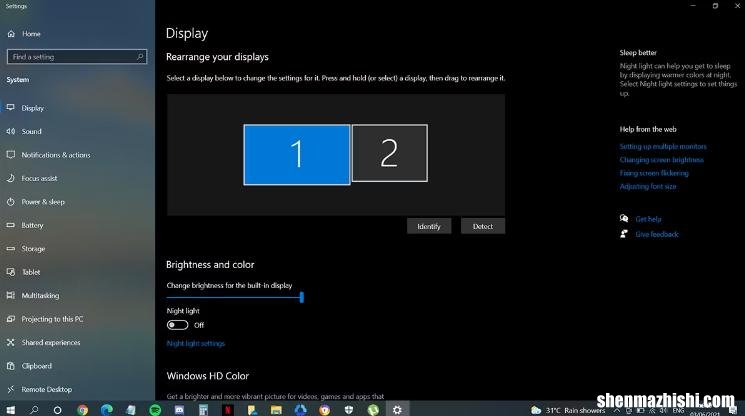Open Calculator from taskbar

point(203,410)
